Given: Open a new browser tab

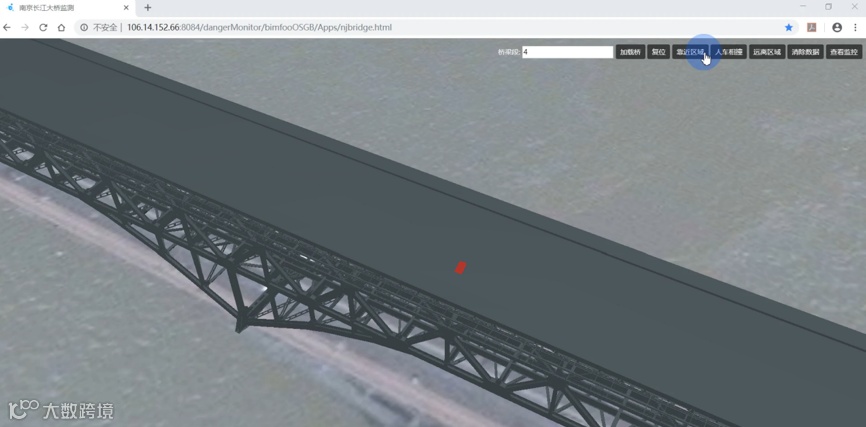Looking at the screenshot, I should tap(147, 8).
